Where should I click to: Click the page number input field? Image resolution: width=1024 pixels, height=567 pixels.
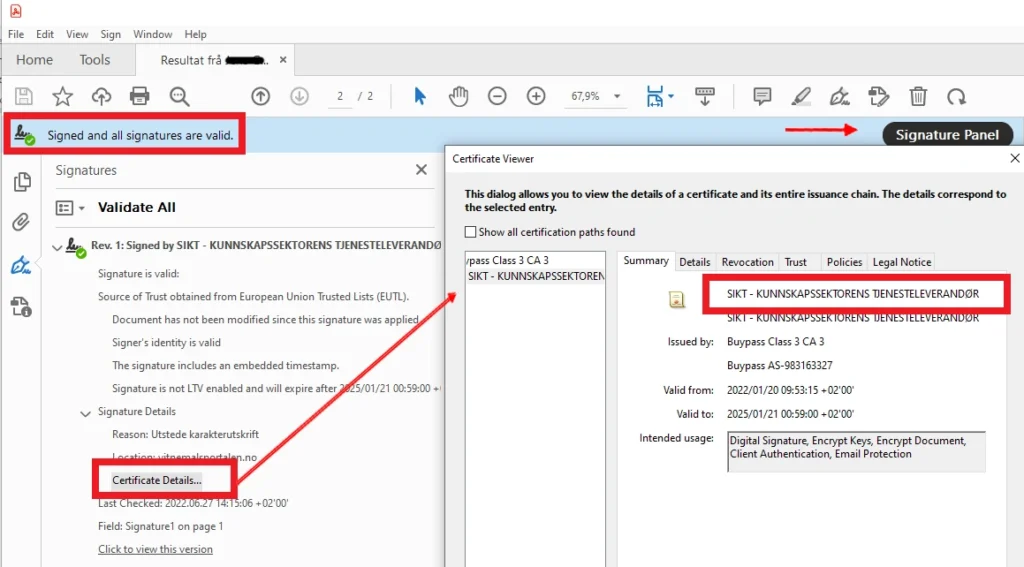click(x=340, y=97)
